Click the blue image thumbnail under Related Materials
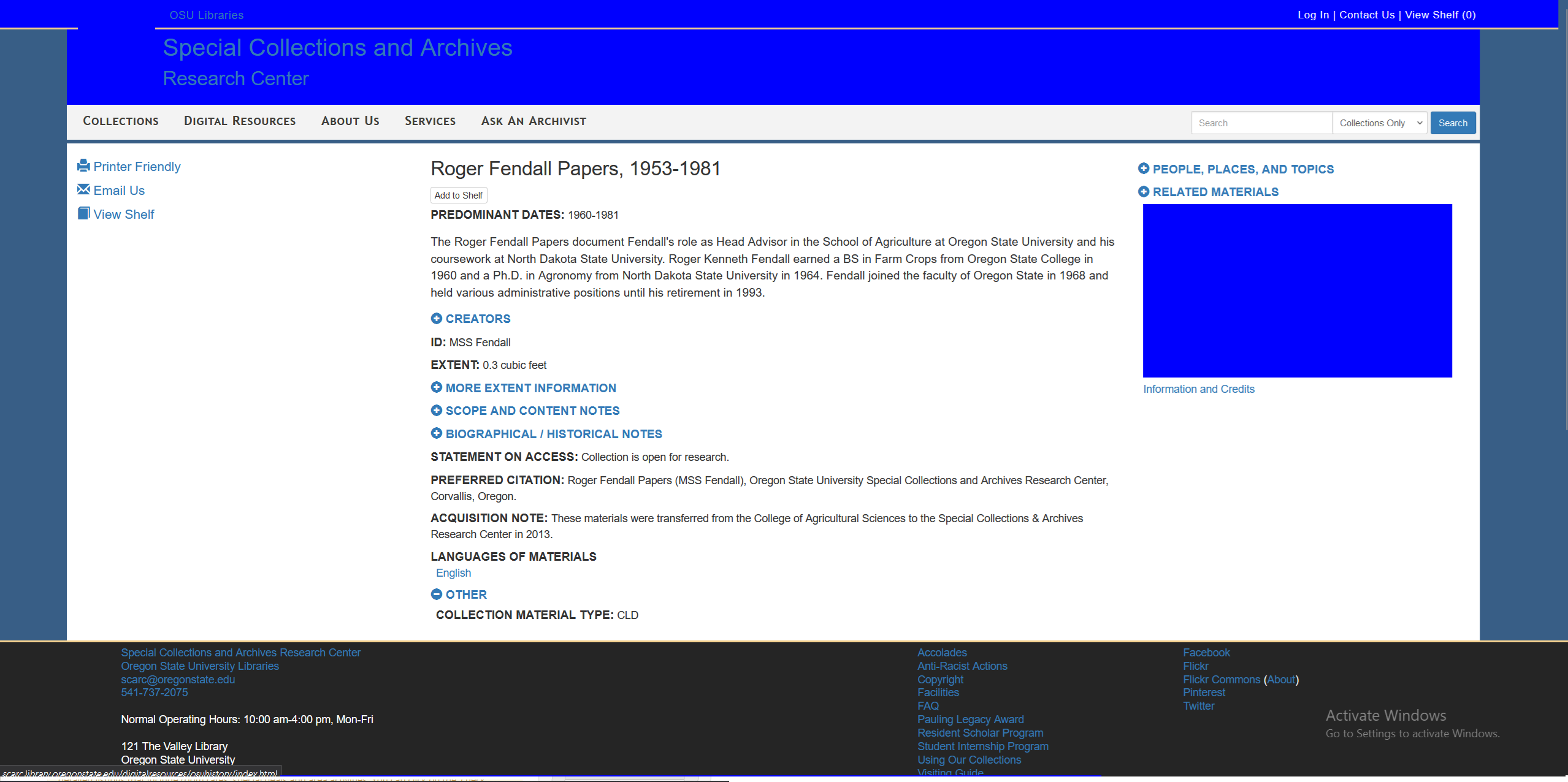The height and width of the screenshot is (782, 1568). pyautogui.click(x=1297, y=290)
